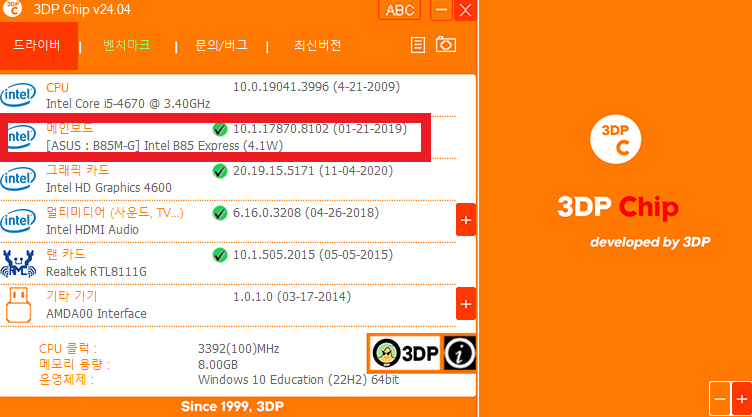Expand the 멀티미디어 row with plus button
The width and height of the screenshot is (752, 417).
[x=466, y=220]
